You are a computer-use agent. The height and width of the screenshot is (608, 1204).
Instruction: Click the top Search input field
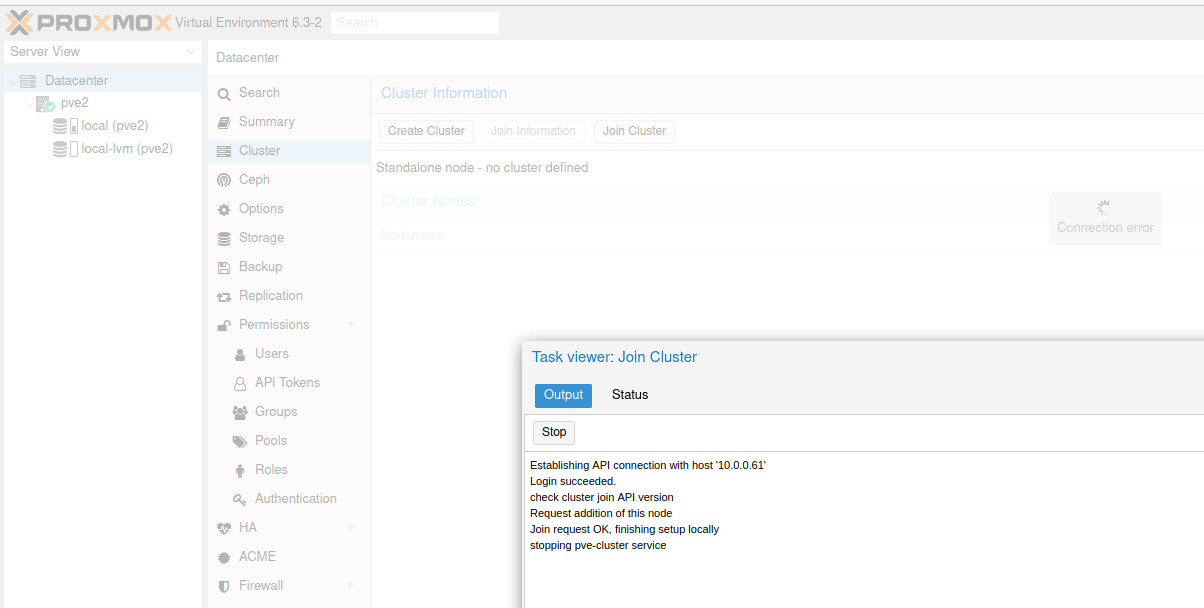[x=414, y=22]
